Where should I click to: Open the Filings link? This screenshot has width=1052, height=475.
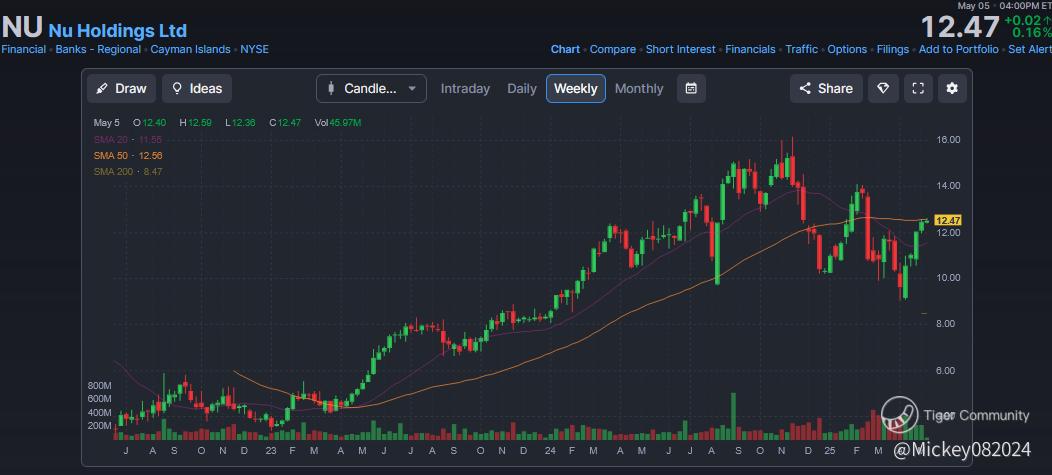click(893, 49)
